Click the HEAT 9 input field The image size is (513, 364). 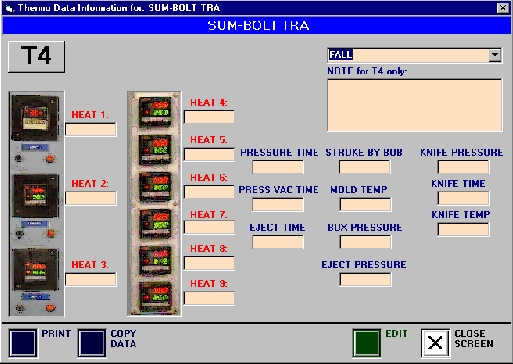(209, 298)
